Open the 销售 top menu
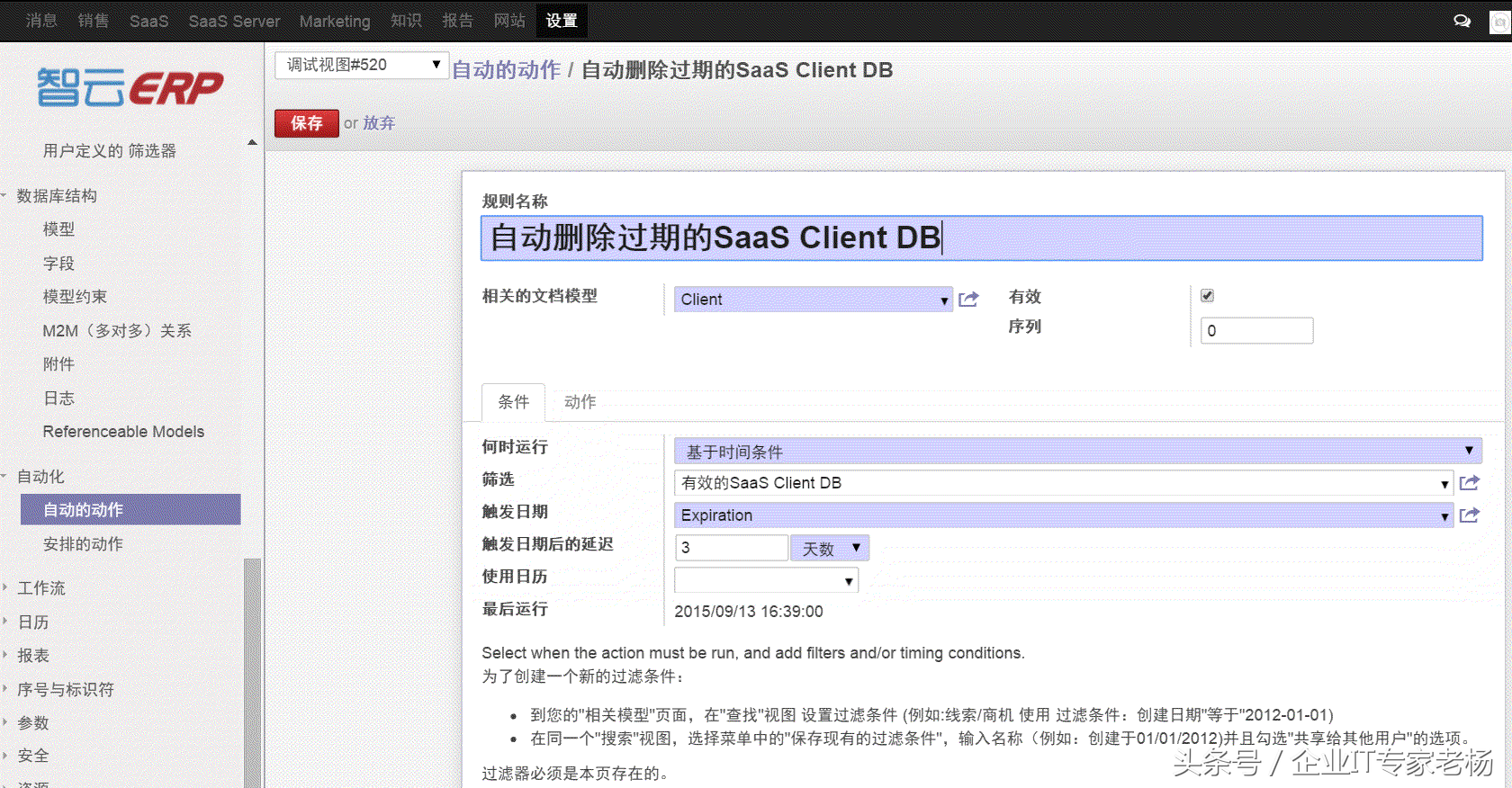 click(94, 21)
